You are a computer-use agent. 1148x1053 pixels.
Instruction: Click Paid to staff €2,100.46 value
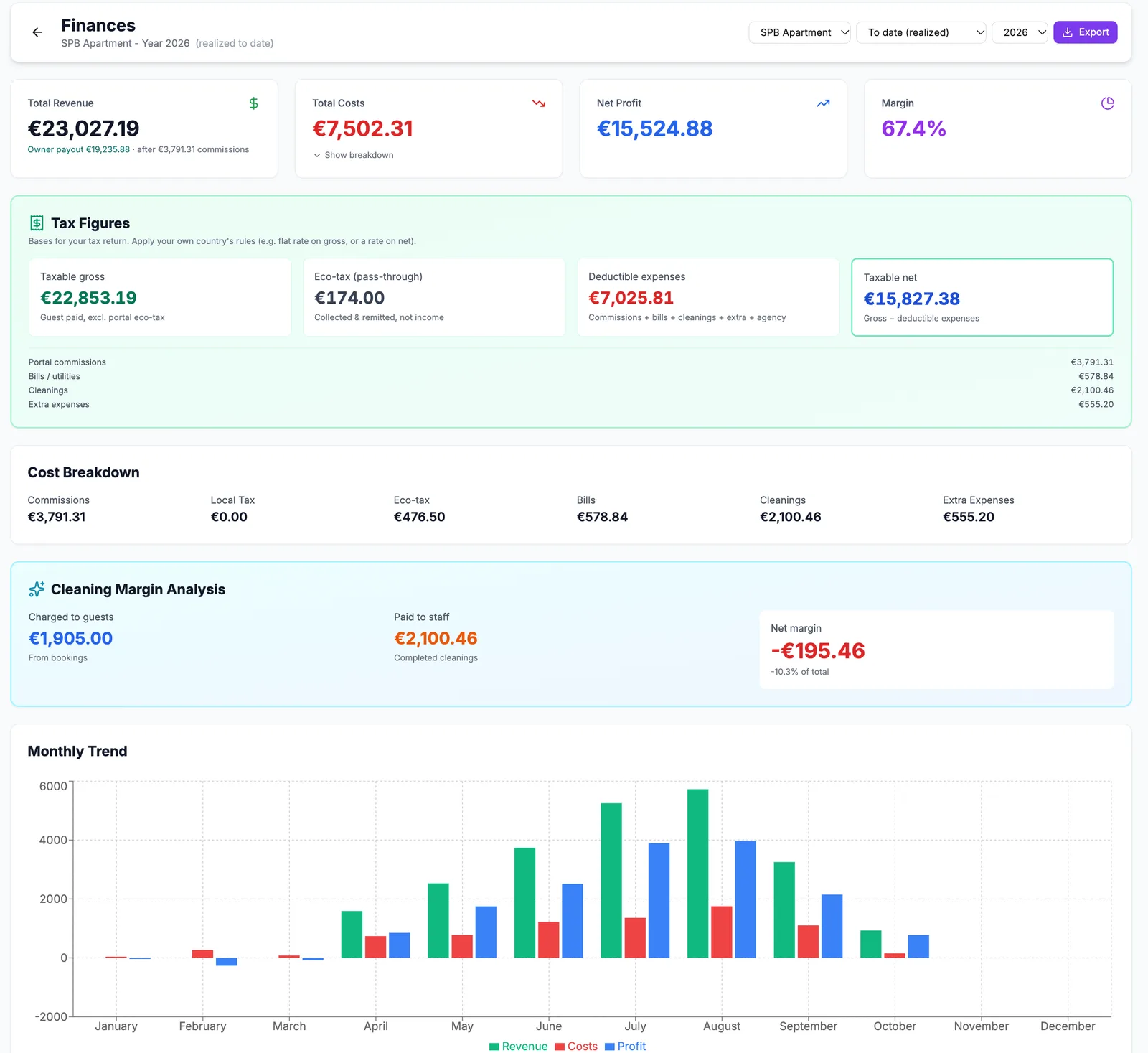click(436, 638)
